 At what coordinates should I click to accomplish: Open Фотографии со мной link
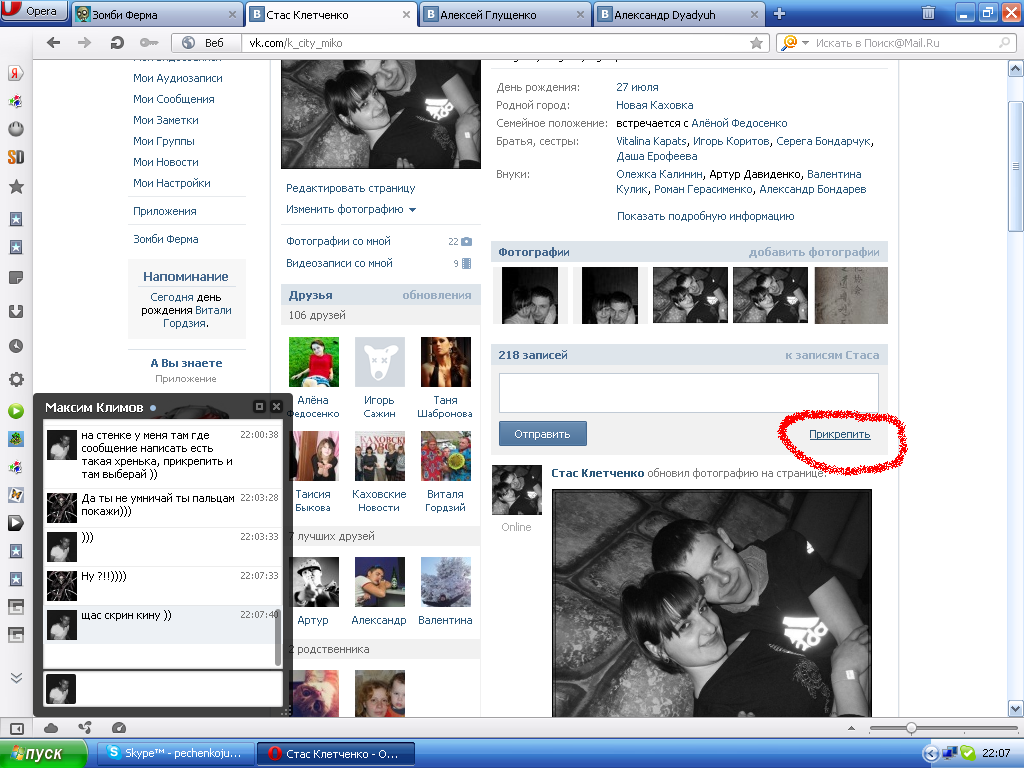(338, 241)
